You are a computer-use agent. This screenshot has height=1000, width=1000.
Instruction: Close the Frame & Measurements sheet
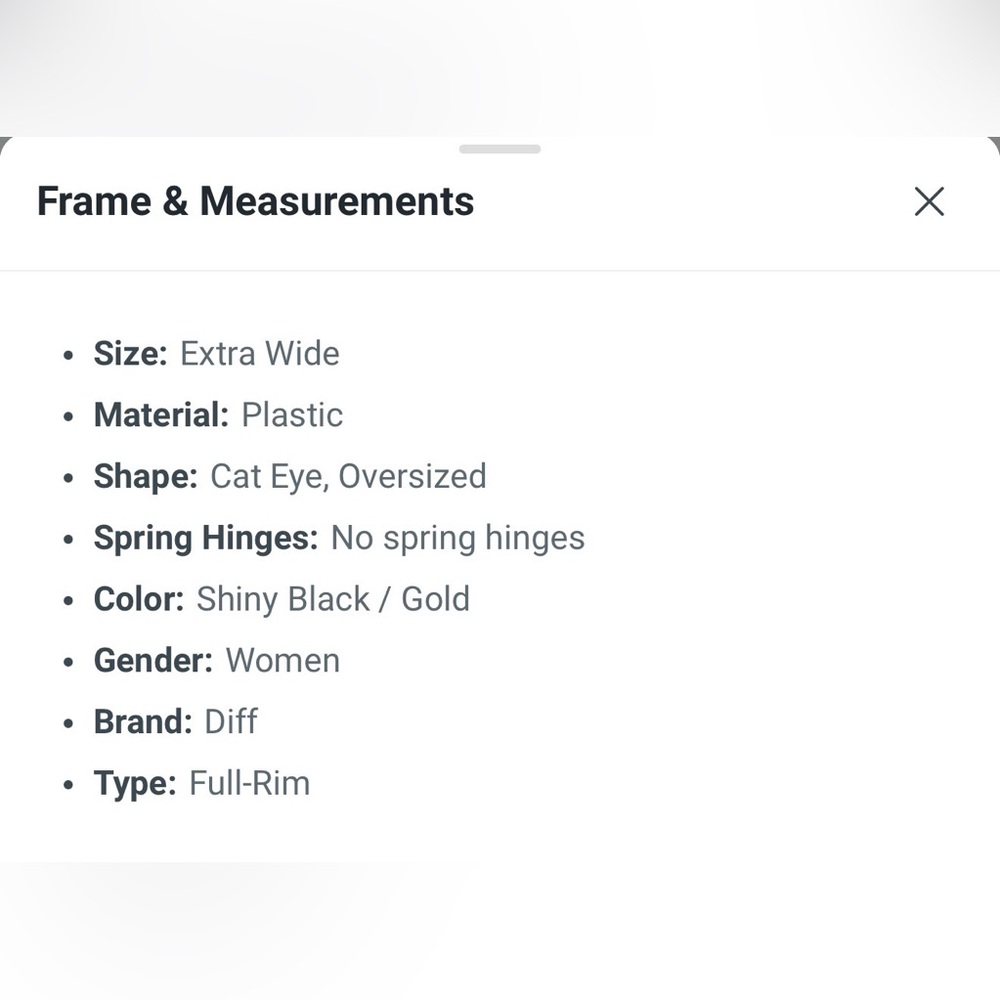[929, 202]
